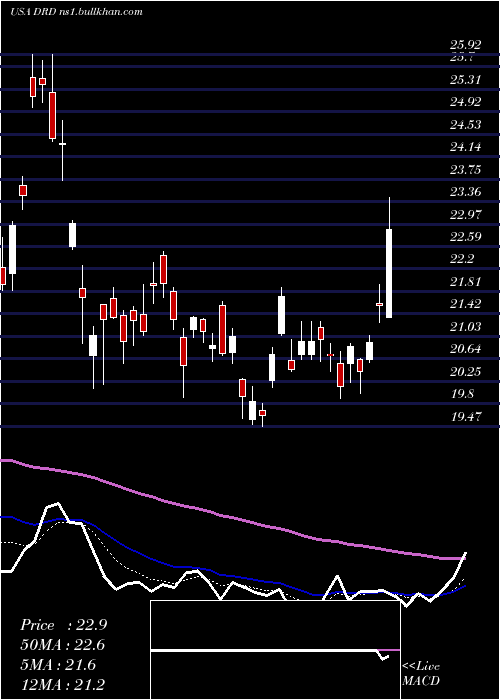
Task: Click the 25.92 price axis label
Action: coord(466,45)
